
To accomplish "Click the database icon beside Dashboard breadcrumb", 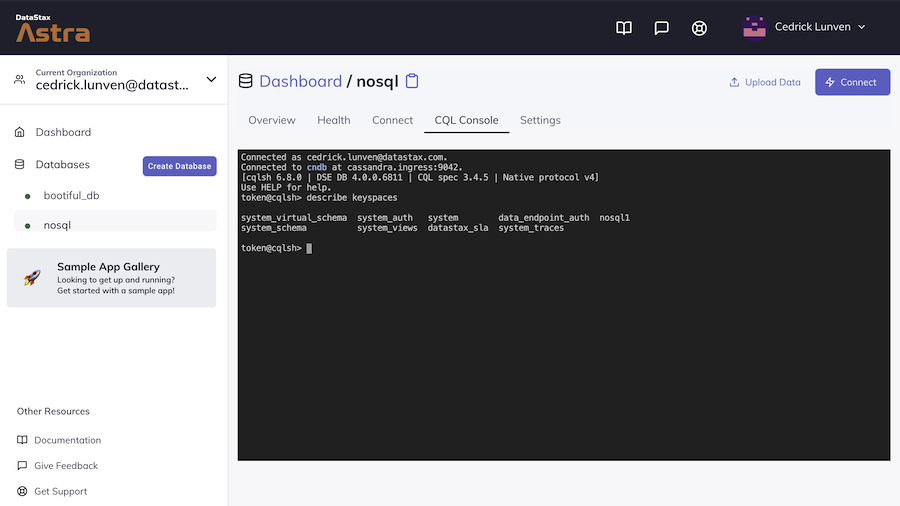I will coord(246,81).
